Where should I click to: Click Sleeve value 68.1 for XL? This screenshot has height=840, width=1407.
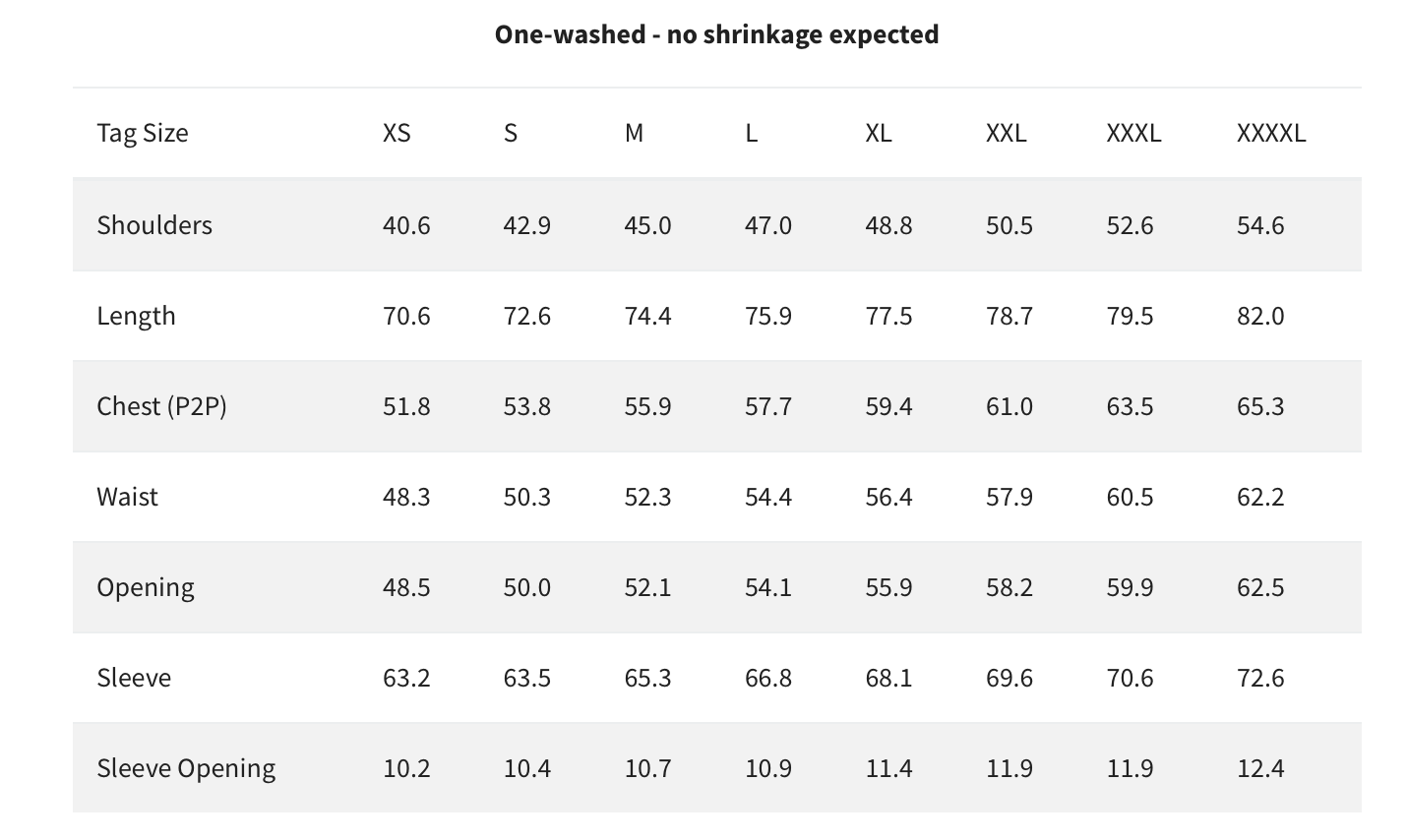point(889,678)
